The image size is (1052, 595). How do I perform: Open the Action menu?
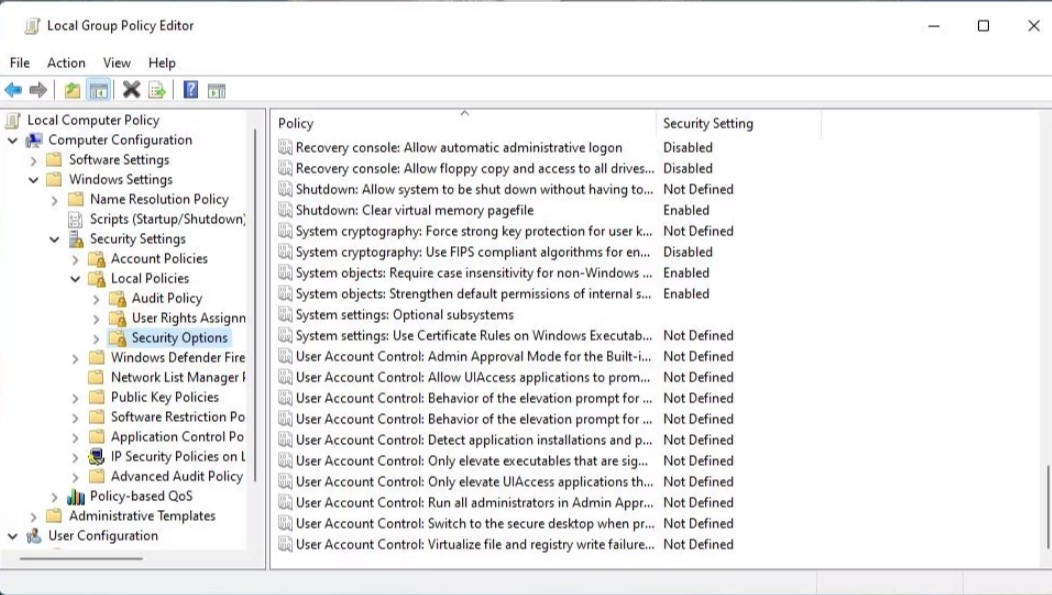(66, 63)
